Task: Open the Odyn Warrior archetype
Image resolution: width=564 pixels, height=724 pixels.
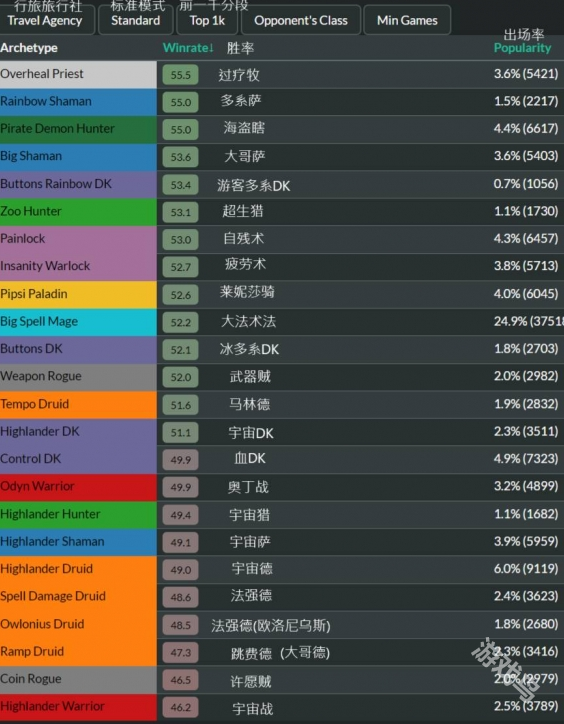Action: [78, 487]
